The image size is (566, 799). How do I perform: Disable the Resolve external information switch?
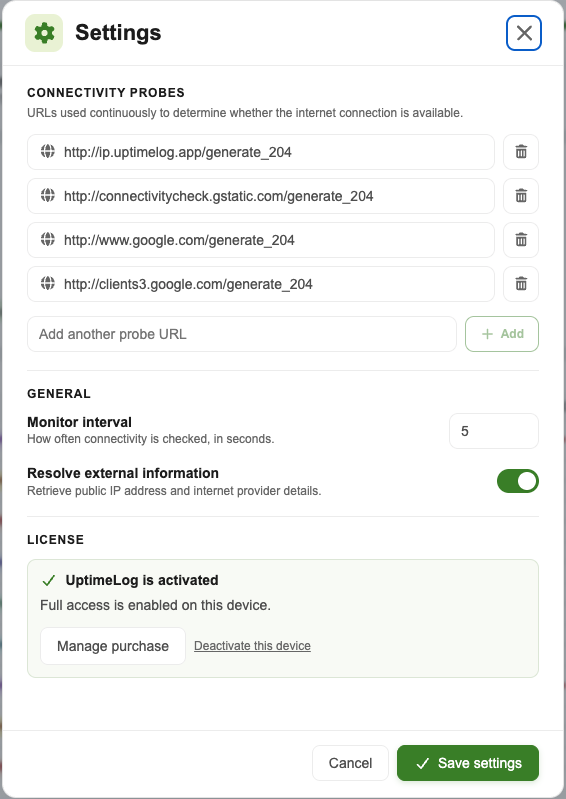pos(518,481)
